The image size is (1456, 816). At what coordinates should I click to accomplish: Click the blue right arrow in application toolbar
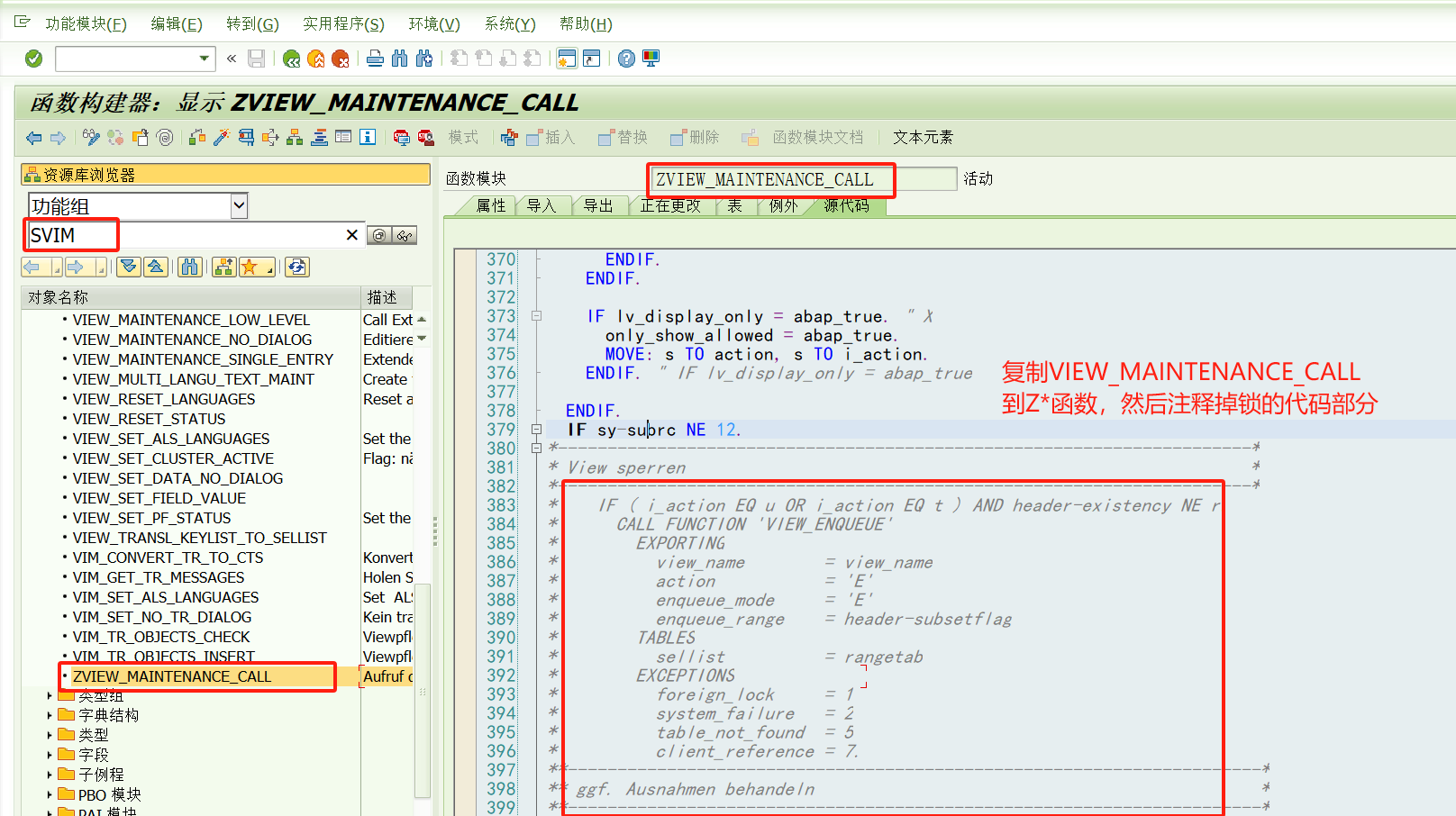(58, 138)
